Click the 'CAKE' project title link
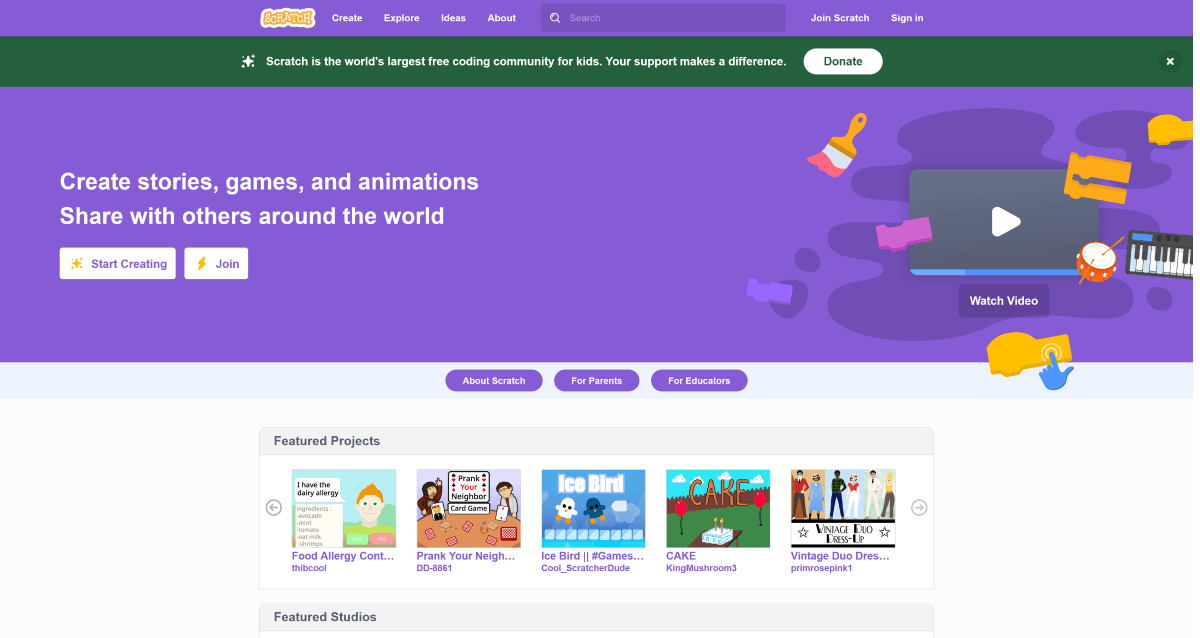The image size is (1200, 638). (681, 556)
